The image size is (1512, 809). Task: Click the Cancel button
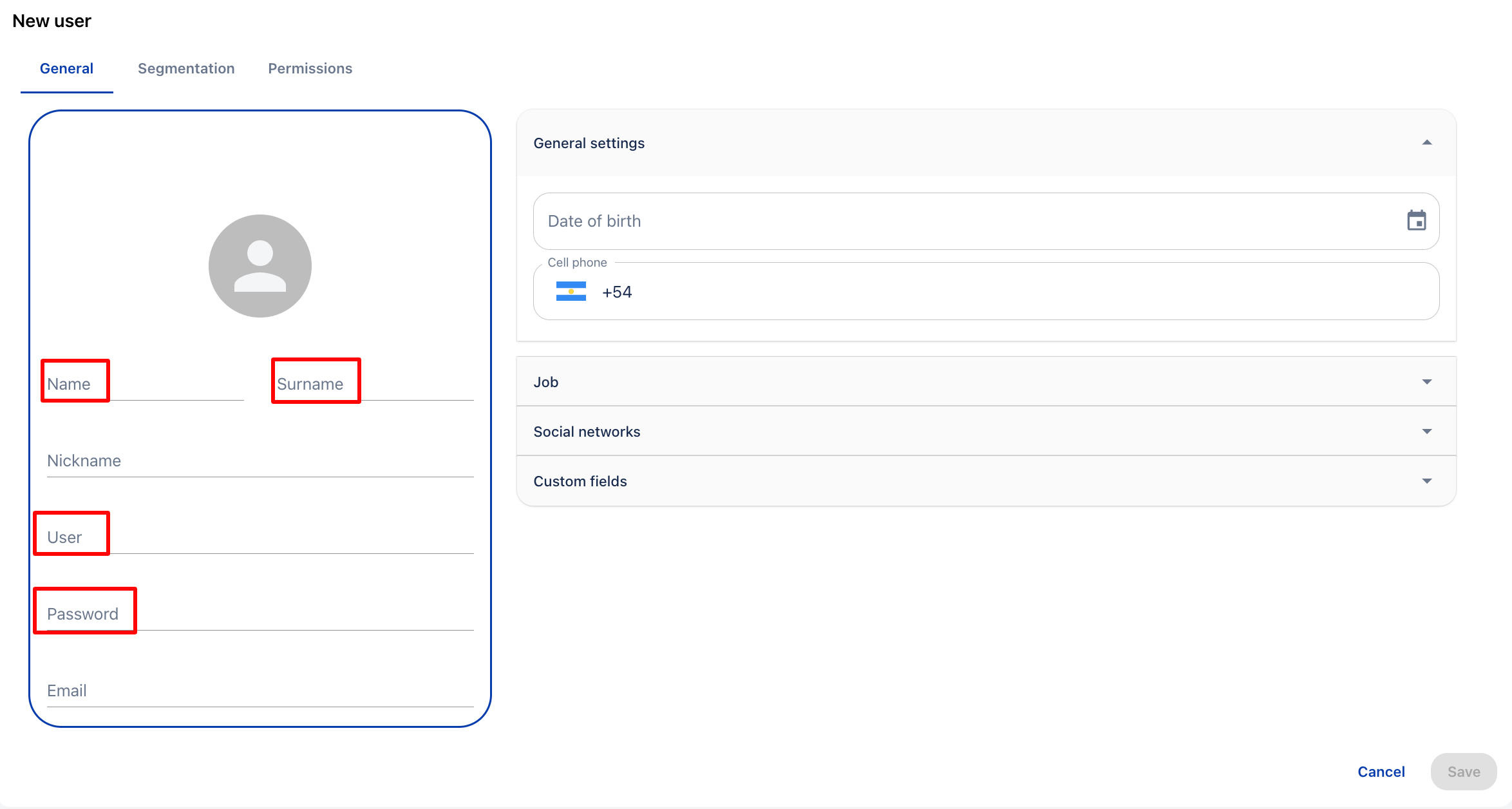(x=1381, y=772)
